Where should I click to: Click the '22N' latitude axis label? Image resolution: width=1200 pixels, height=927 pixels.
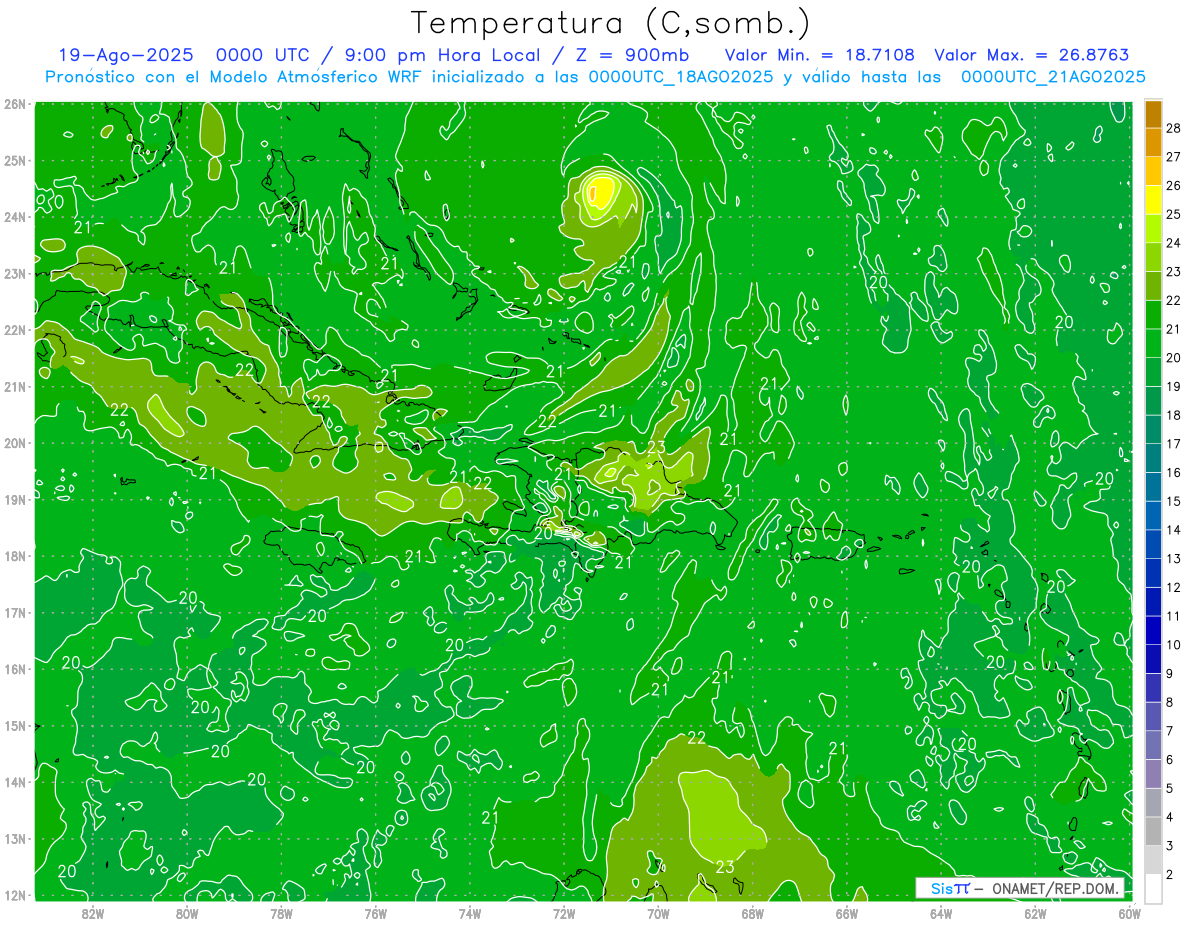click(x=15, y=330)
